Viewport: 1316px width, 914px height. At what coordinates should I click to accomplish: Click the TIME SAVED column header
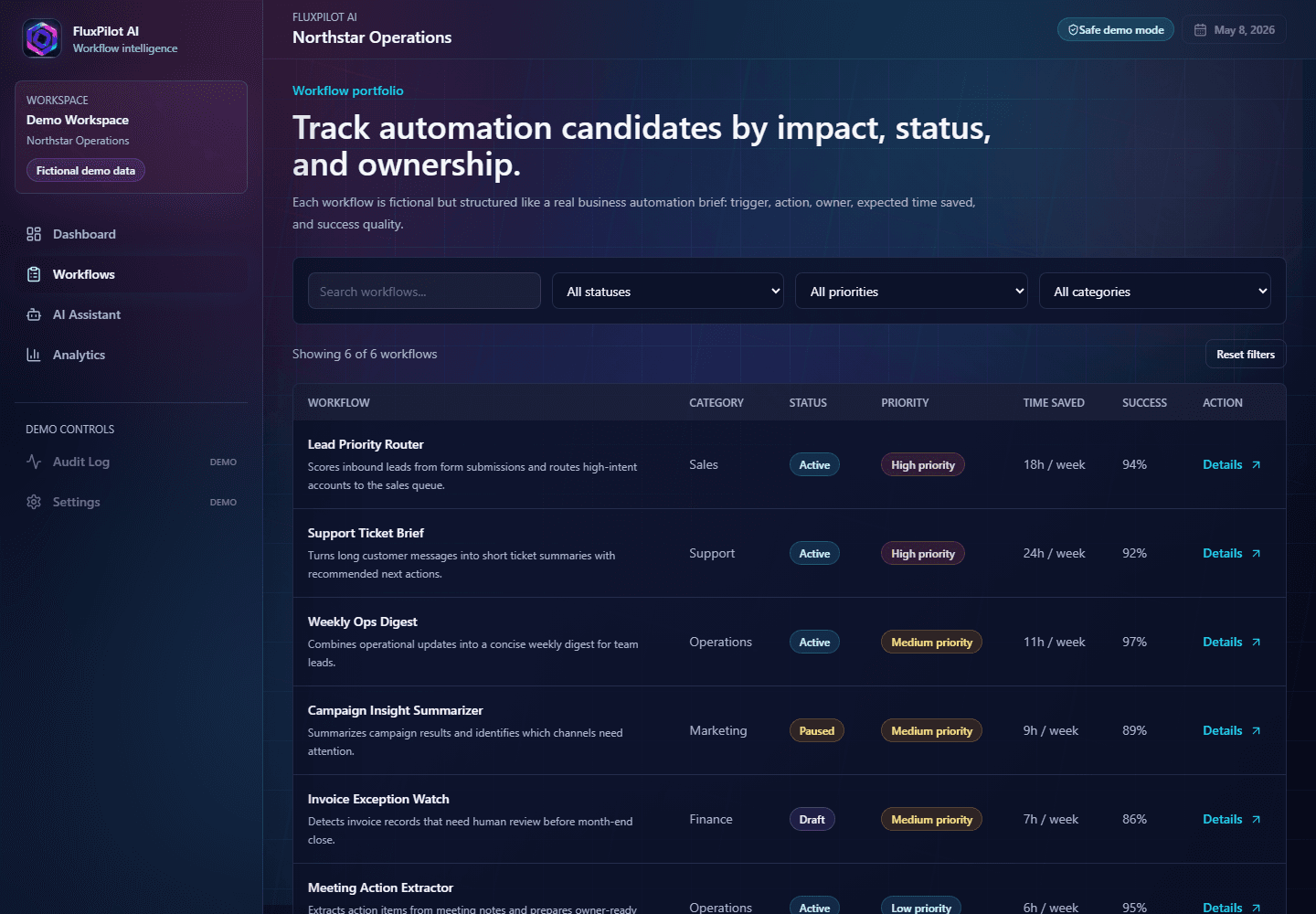1054,403
